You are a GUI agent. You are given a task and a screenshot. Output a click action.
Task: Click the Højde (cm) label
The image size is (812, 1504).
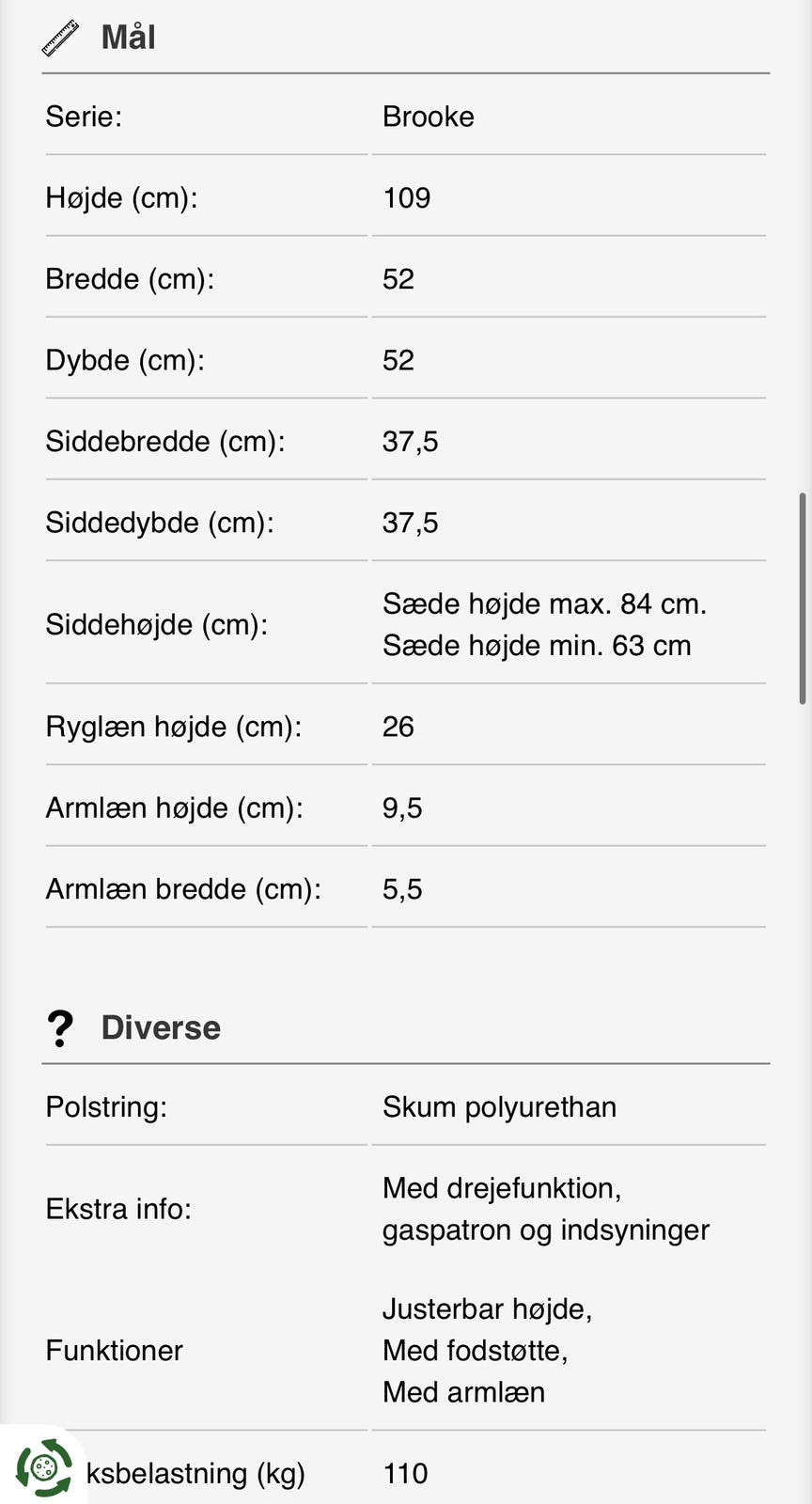121,198
